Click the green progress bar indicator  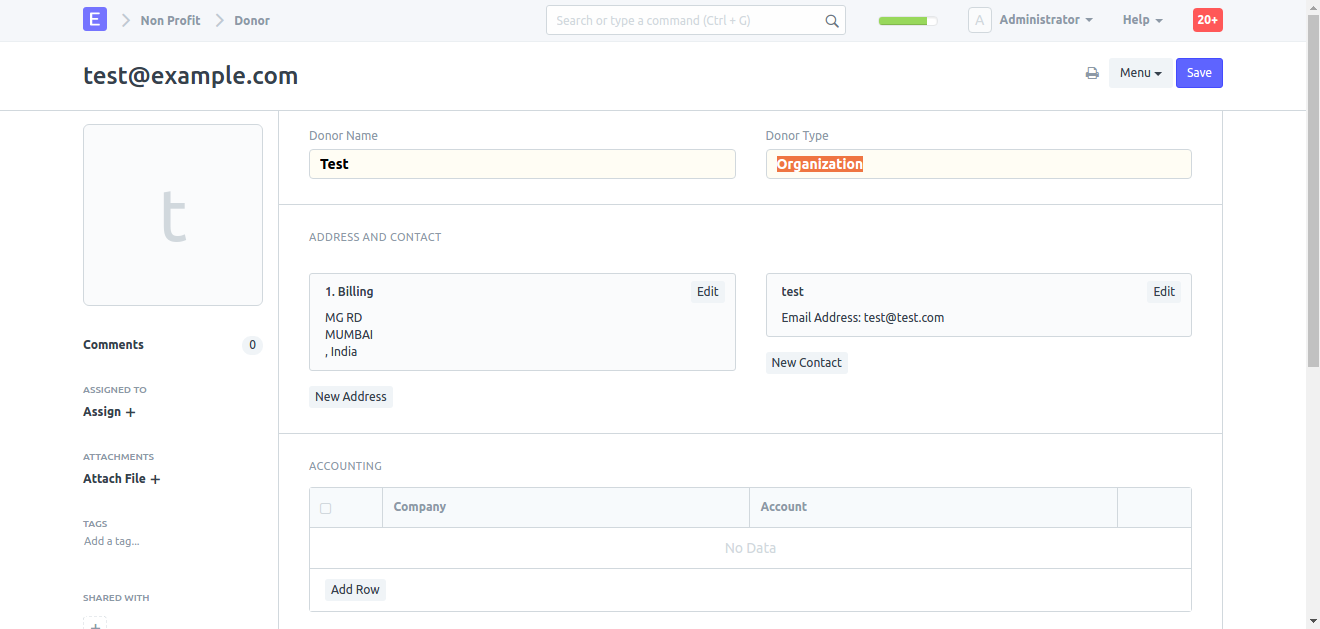click(907, 20)
